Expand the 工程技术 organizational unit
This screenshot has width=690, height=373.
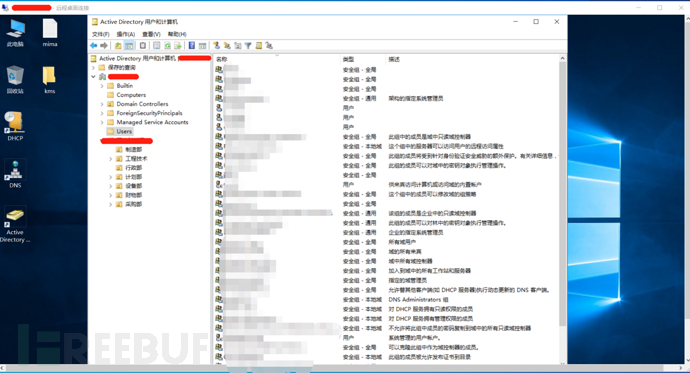point(110,159)
